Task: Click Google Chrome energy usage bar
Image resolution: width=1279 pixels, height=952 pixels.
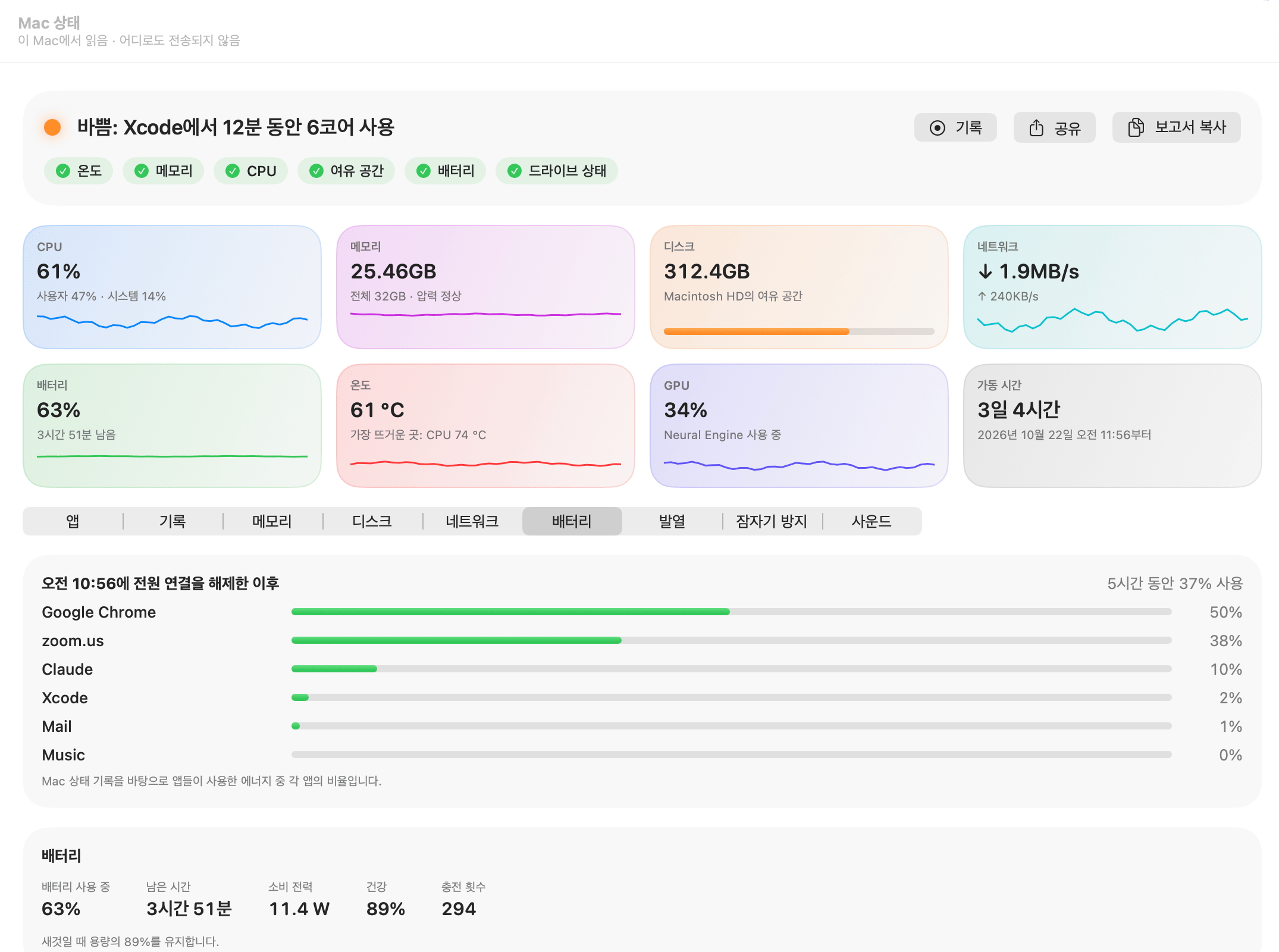Action: coord(731,612)
